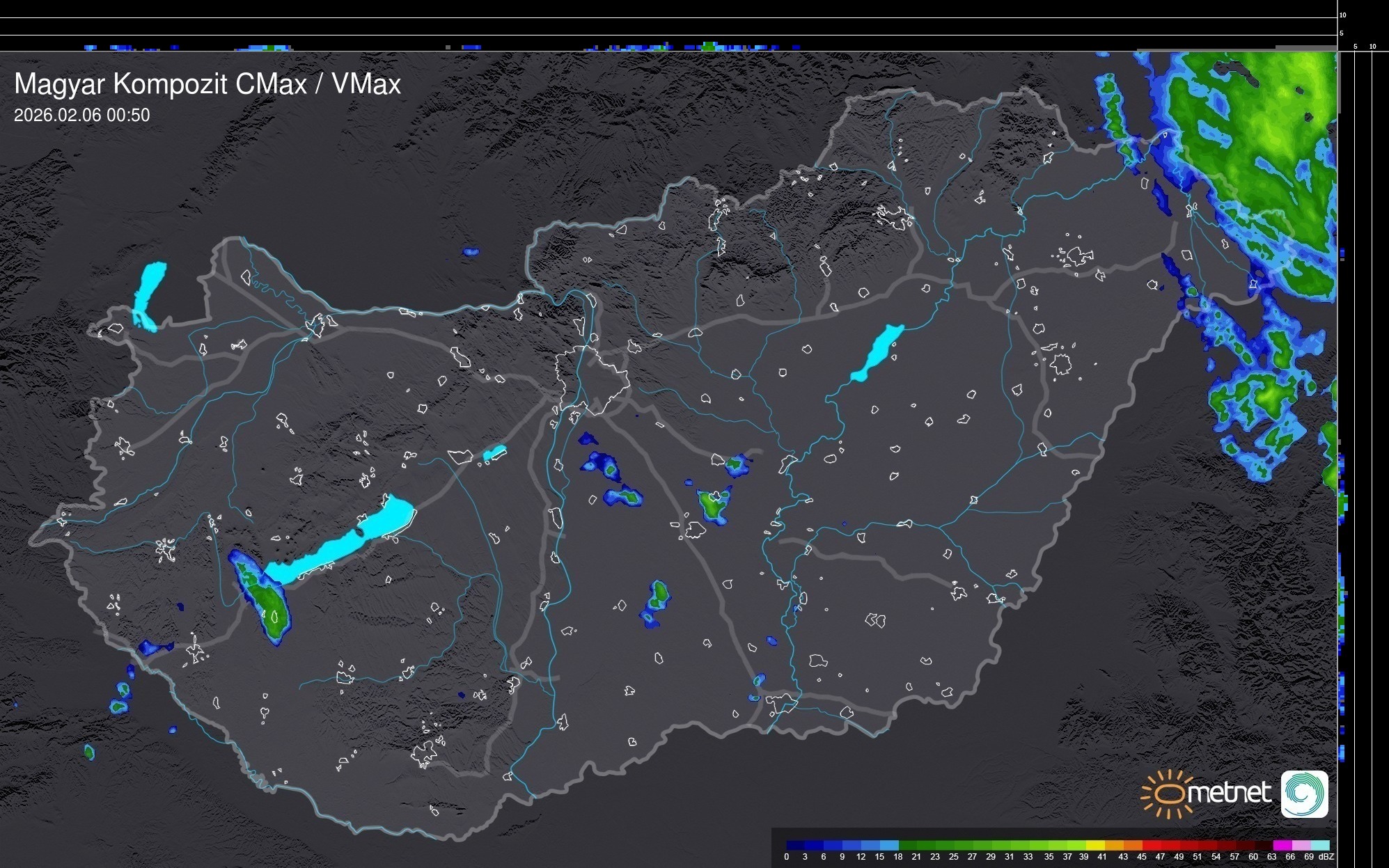The image size is (1389, 868).
Task: Pick the light cyan 69 dBZ swatch
Action: (1321, 845)
